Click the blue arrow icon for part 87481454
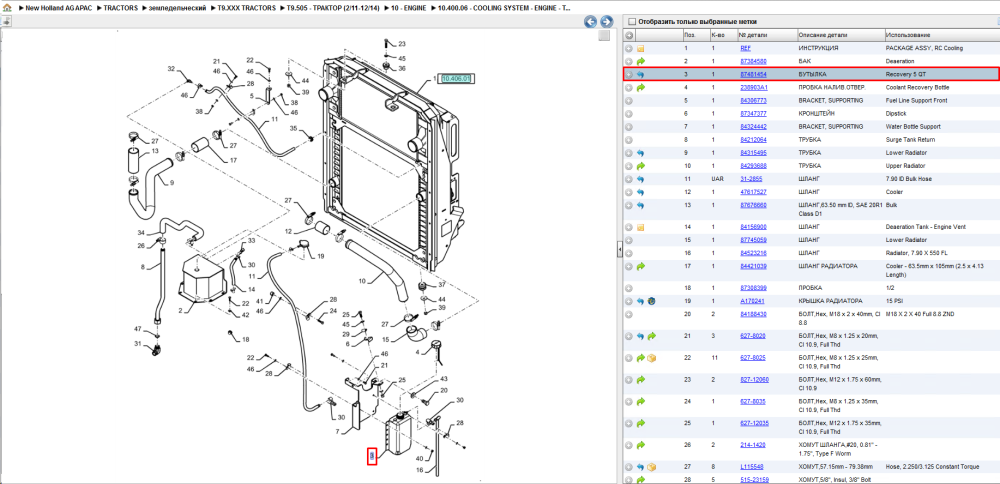The width and height of the screenshot is (1000, 484). (x=641, y=75)
